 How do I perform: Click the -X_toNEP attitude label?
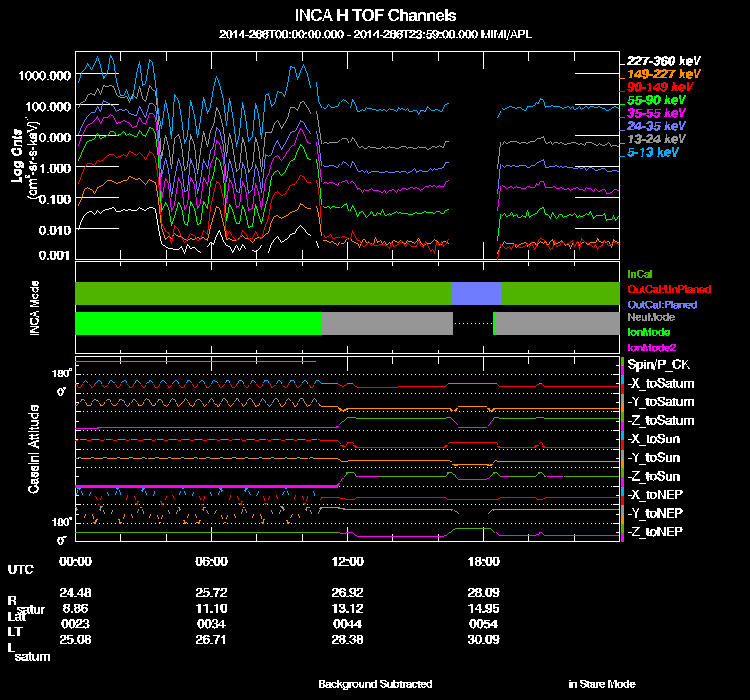655,495
